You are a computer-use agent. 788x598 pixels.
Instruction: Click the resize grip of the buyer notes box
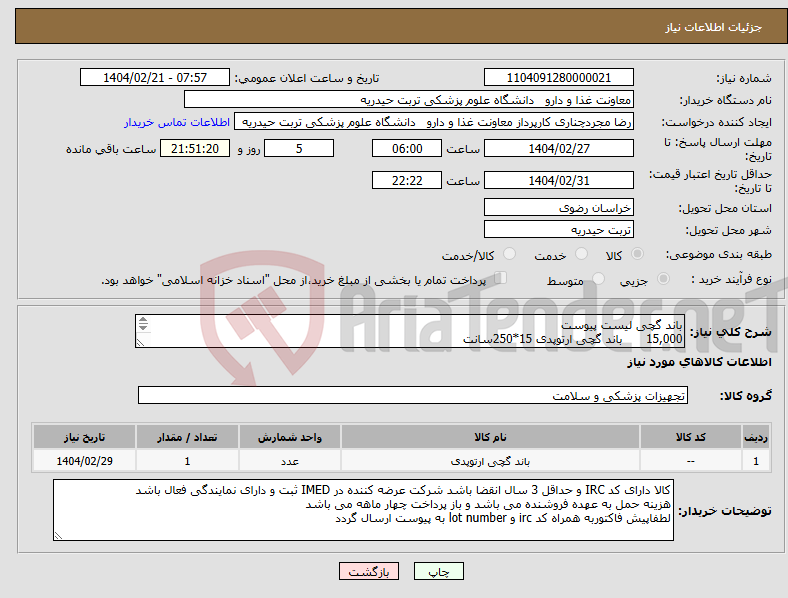pyautogui.click(x=58, y=536)
